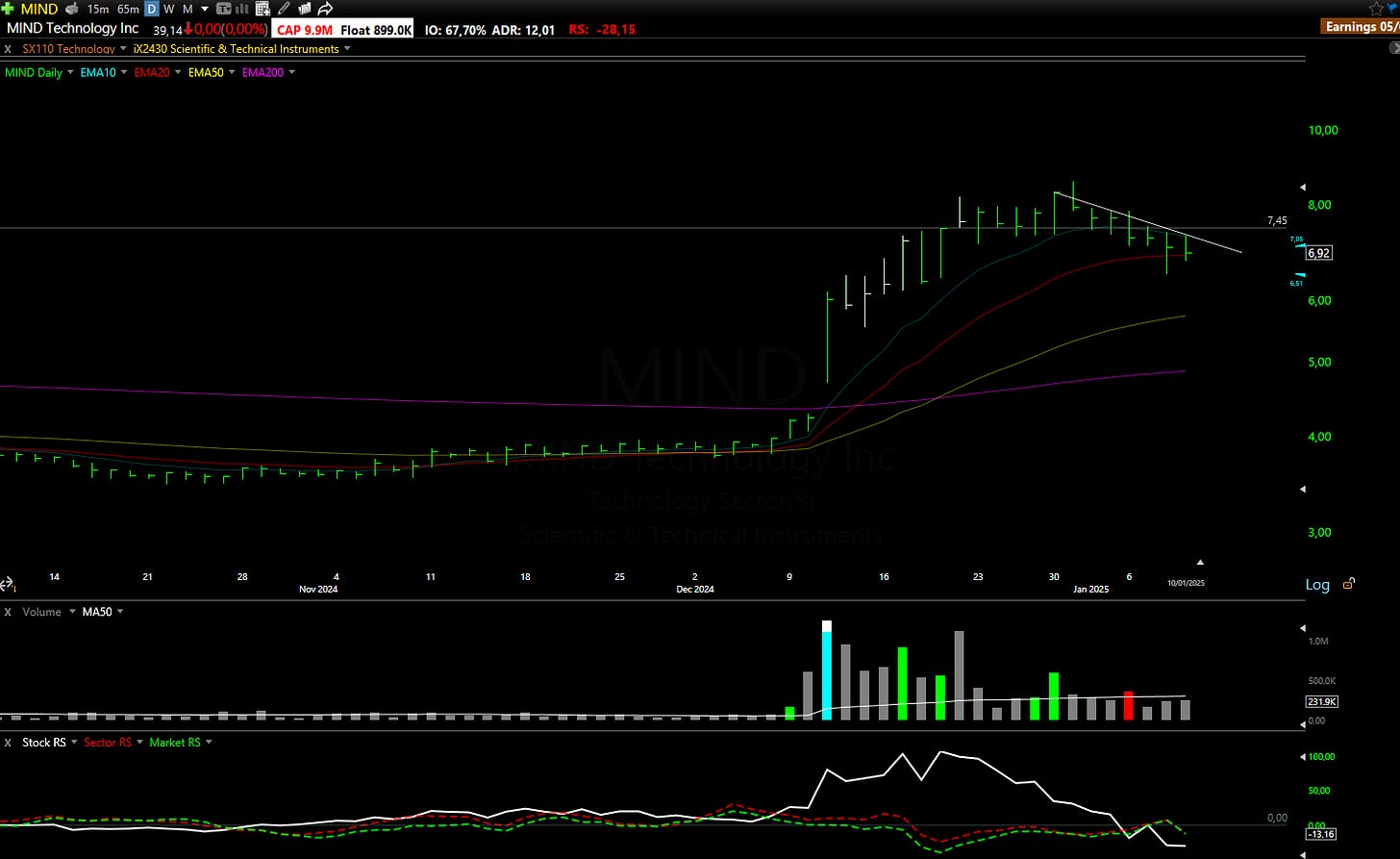Open the MA50 volume average dropdown
The width and height of the screenshot is (1400, 859).
coord(120,612)
